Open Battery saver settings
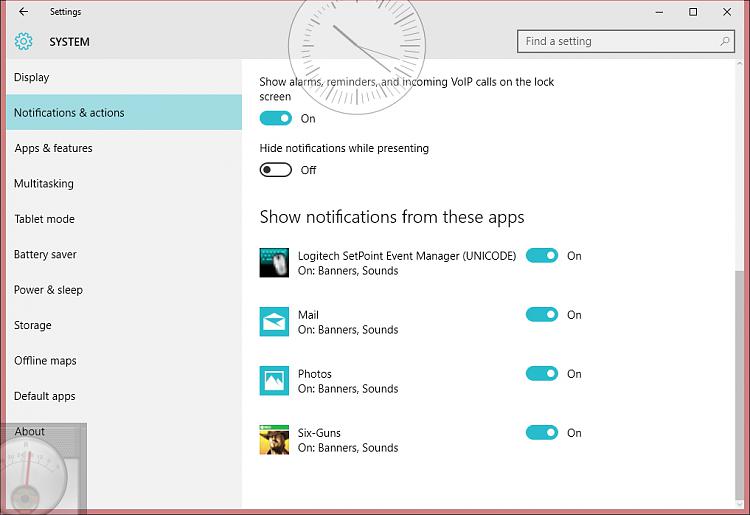Viewport: 750px width, 515px height. (x=124, y=254)
